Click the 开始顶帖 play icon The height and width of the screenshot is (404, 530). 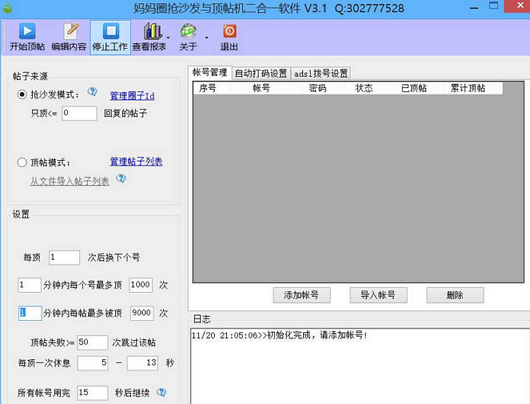tap(27, 31)
